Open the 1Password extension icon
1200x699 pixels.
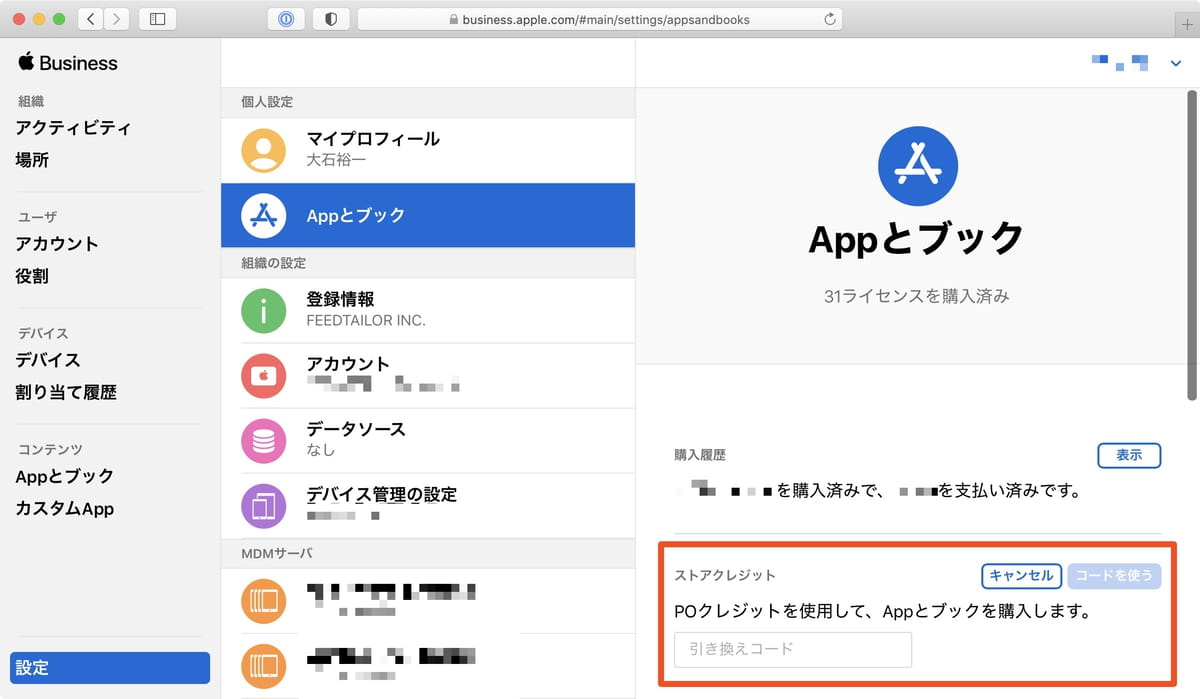point(286,19)
